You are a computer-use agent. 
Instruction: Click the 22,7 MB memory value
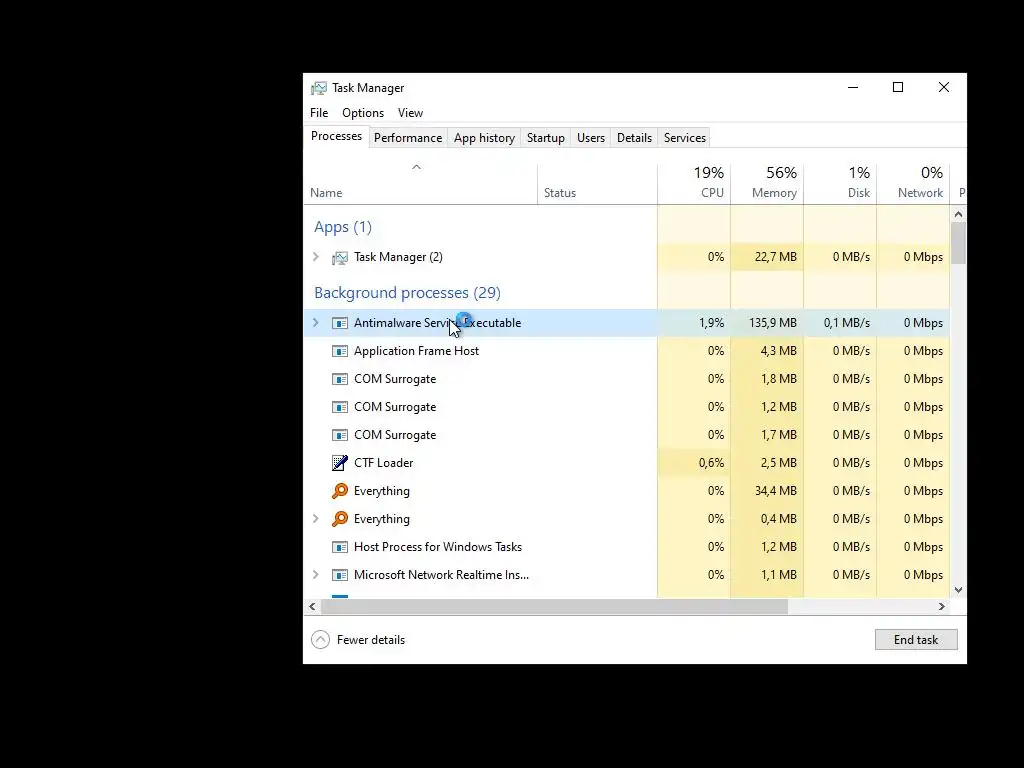point(776,257)
